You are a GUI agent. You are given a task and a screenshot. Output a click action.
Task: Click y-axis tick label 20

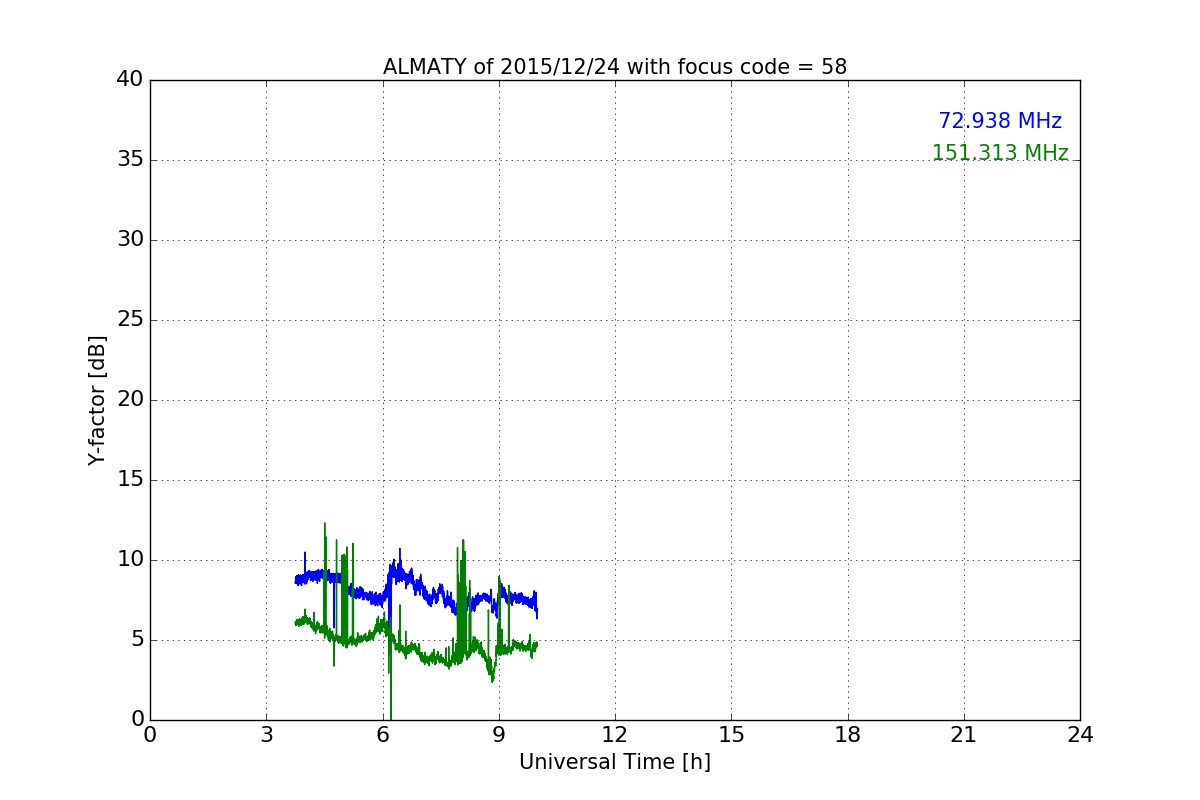click(130, 400)
